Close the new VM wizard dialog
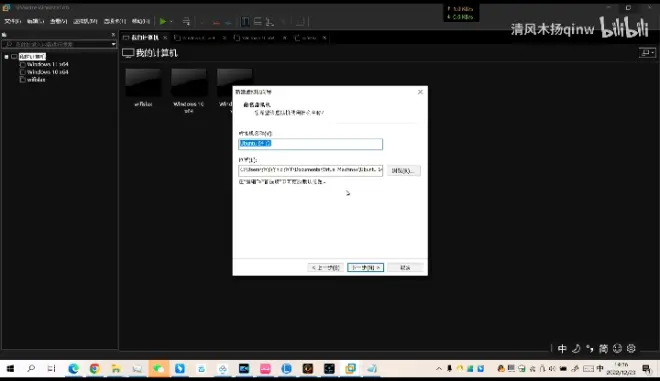This screenshot has height=381, width=660. [420, 92]
